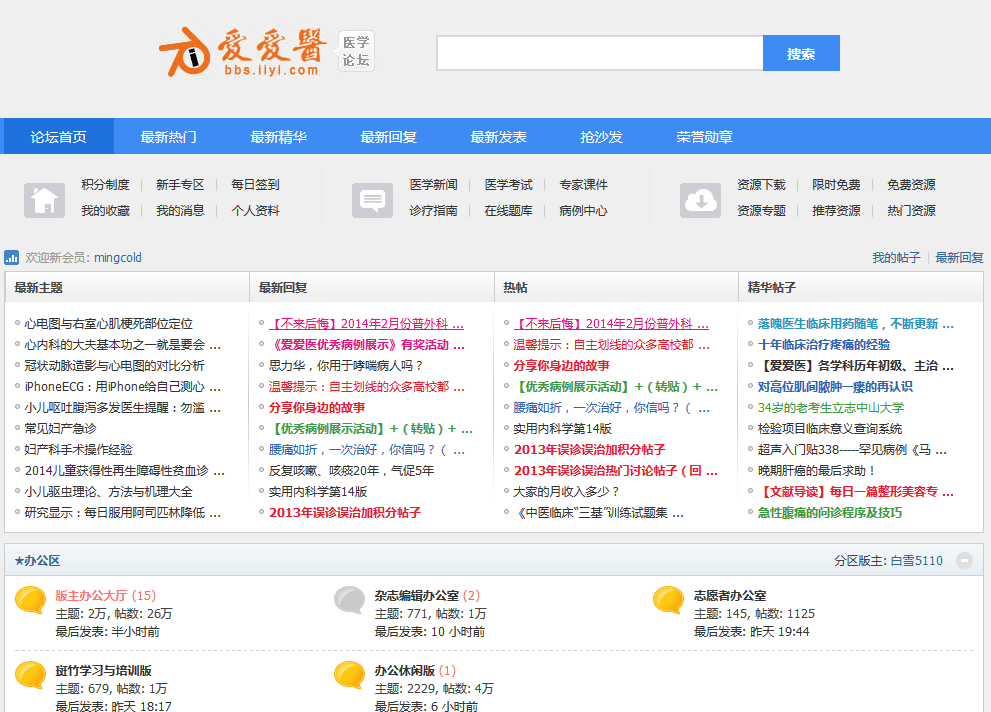This screenshot has height=712, width=991.
Task: Focus the forum search input box
Action: click(x=600, y=53)
